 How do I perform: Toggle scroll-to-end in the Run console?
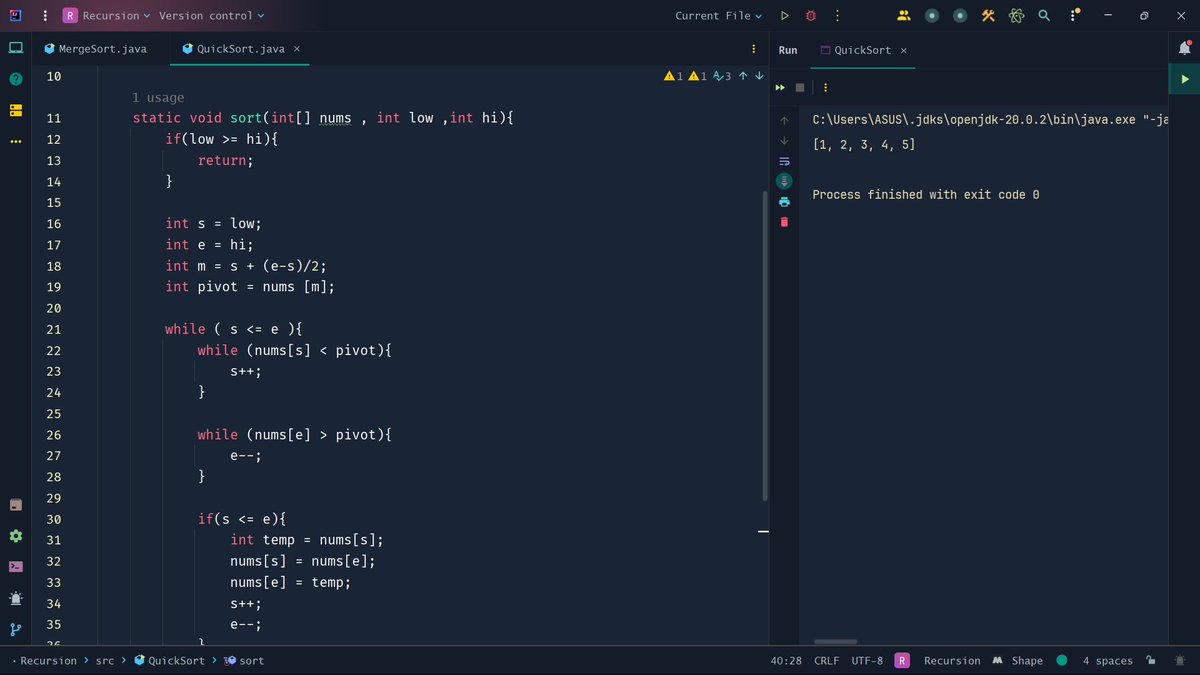[x=784, y=181]
